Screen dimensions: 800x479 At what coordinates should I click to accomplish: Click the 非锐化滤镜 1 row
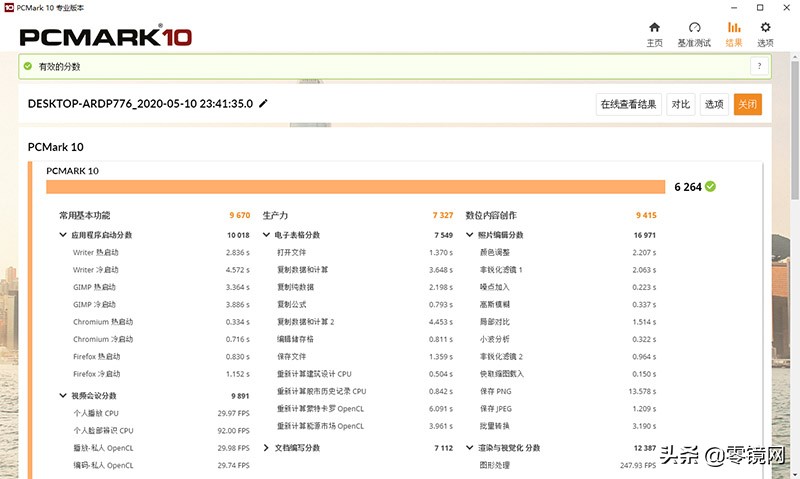[568, 270]
